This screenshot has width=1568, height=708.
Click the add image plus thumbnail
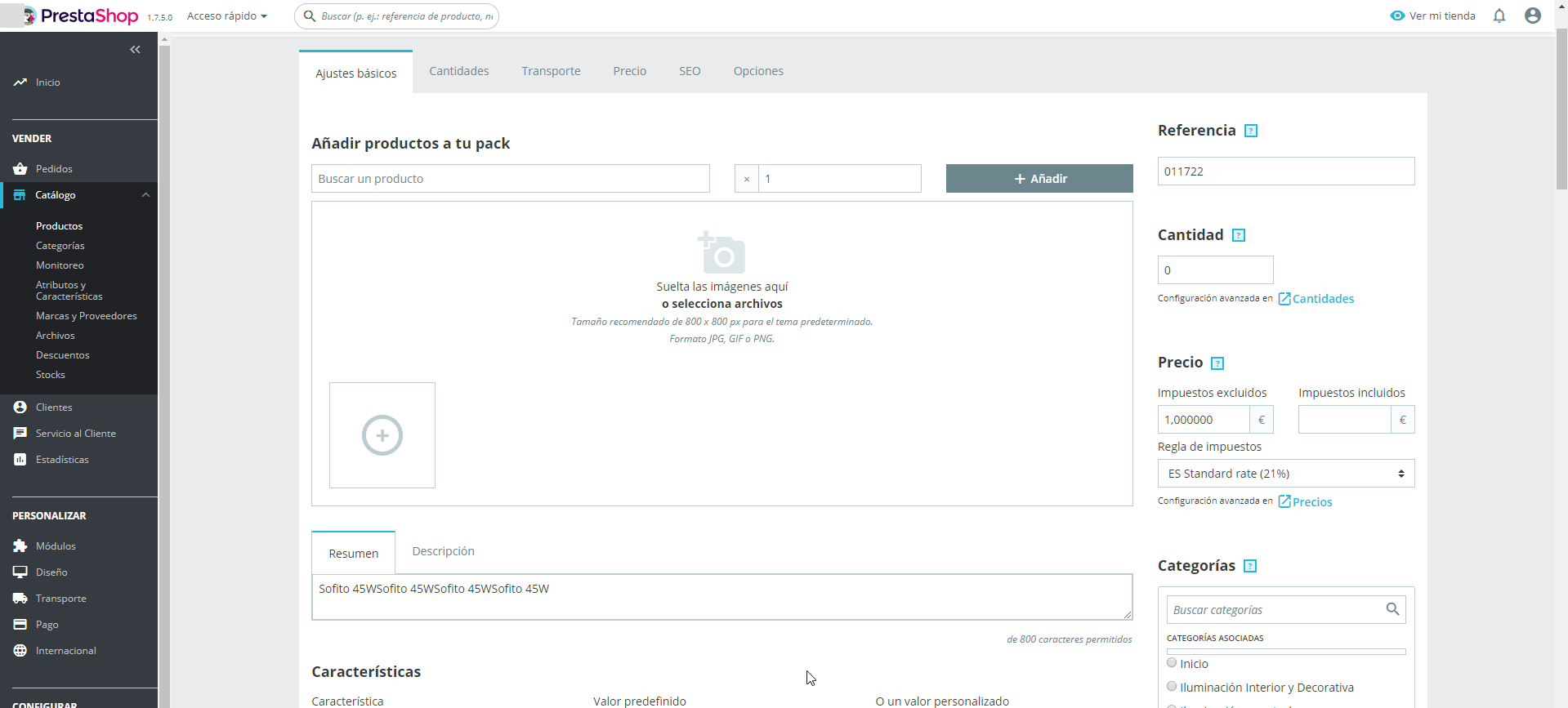(x=382, y=435)
